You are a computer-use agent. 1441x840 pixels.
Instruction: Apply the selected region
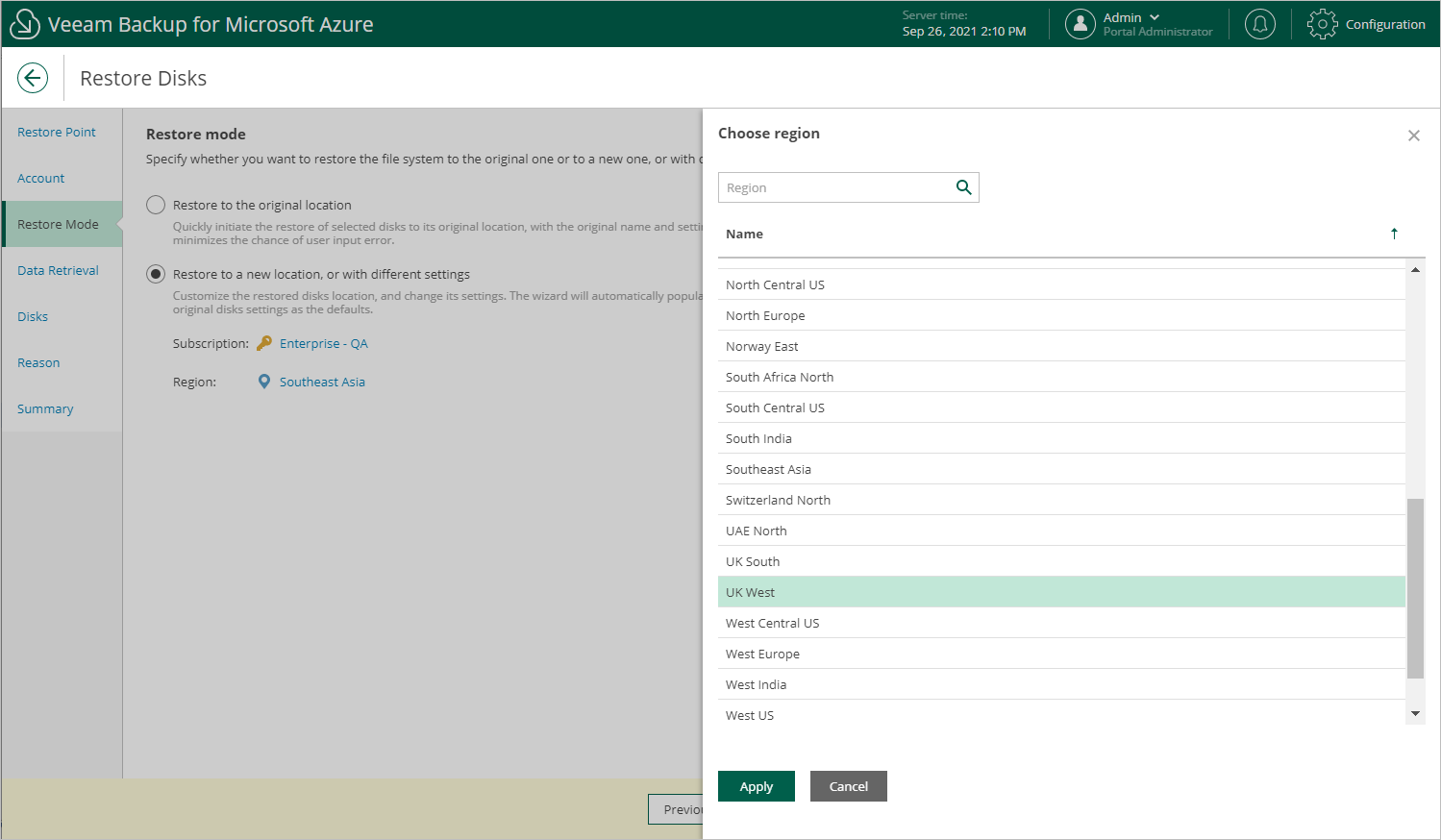tap(757, 786)
